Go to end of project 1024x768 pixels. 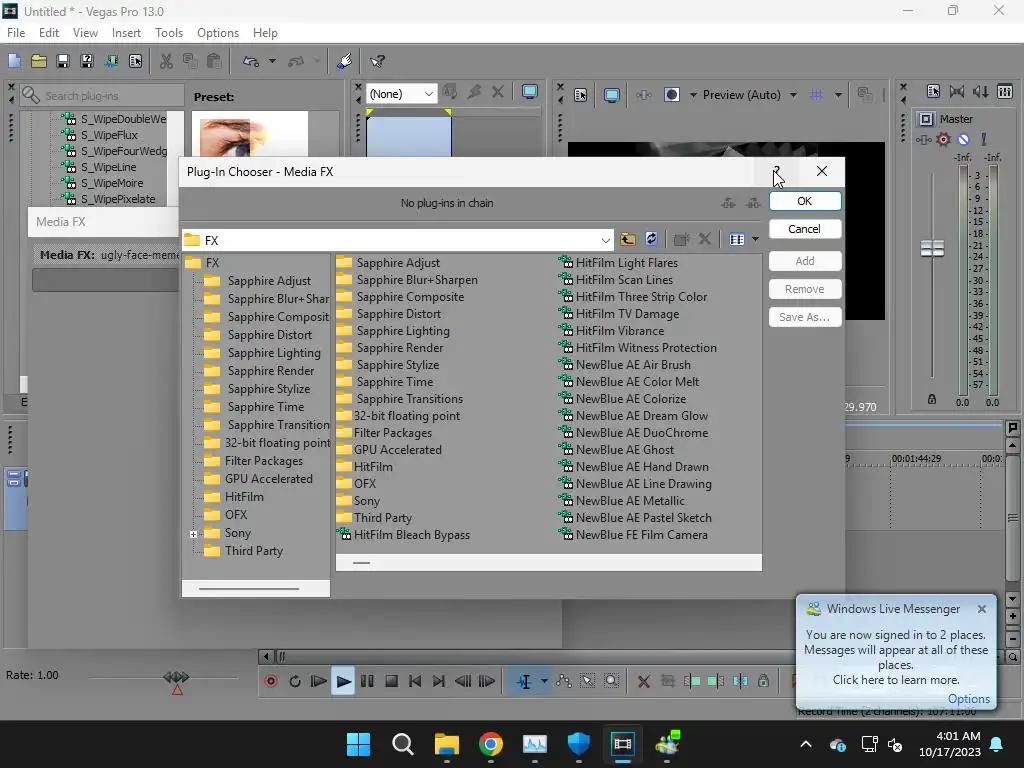(x=439, y=681)
